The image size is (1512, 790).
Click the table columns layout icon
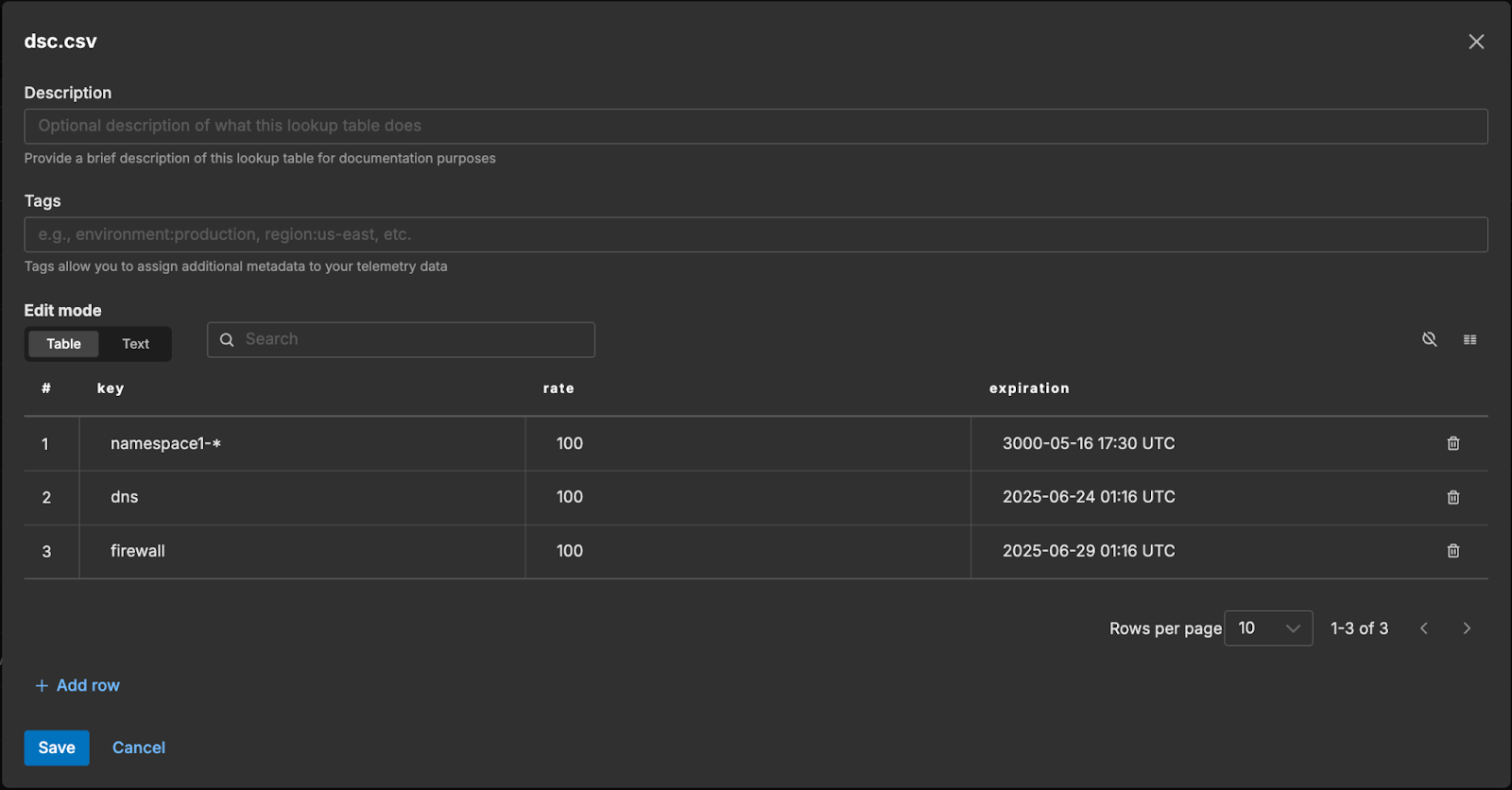click(1469, 340)
